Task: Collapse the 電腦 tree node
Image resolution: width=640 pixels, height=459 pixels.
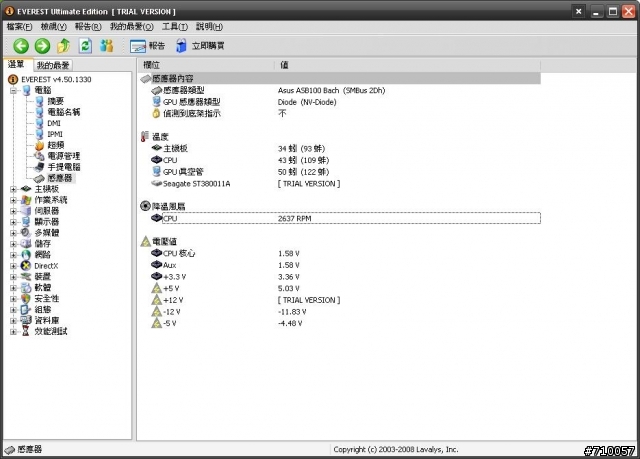Action: 13,91
